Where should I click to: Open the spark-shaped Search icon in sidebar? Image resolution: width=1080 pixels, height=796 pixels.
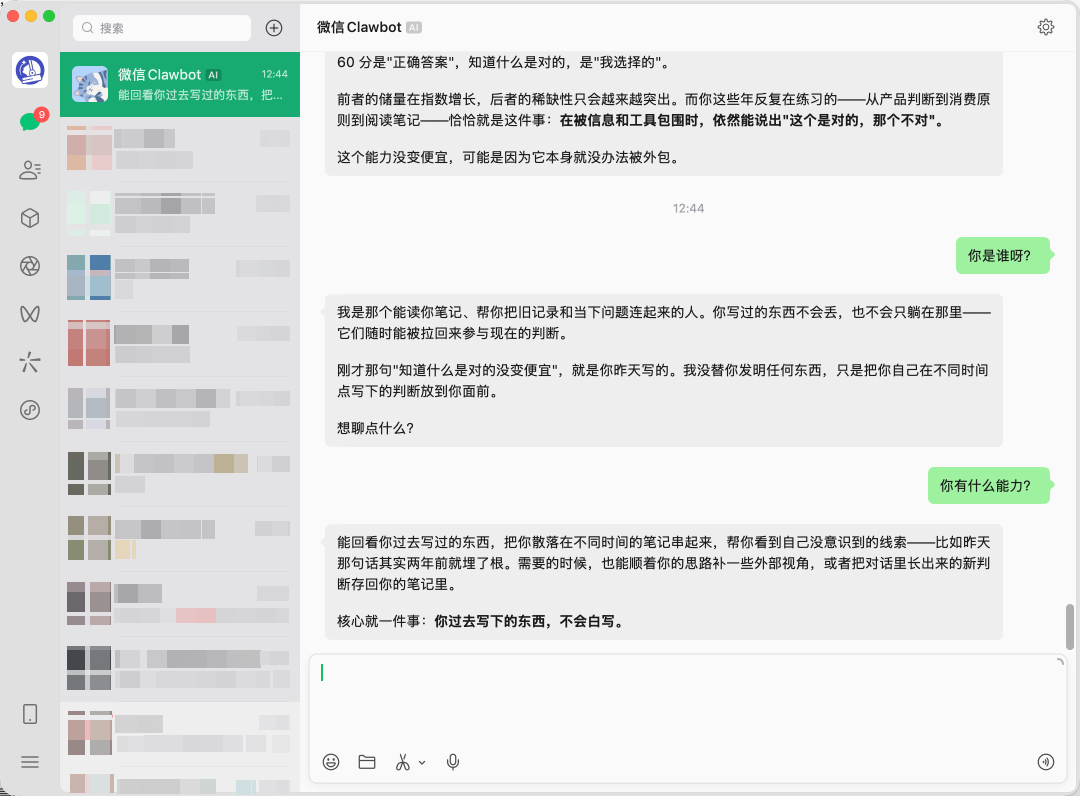click(x=30, y=362)
